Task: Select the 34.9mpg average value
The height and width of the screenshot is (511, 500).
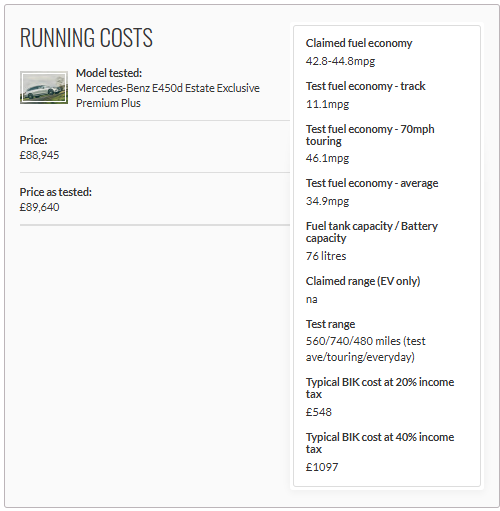Action: (x=327, y=201)
